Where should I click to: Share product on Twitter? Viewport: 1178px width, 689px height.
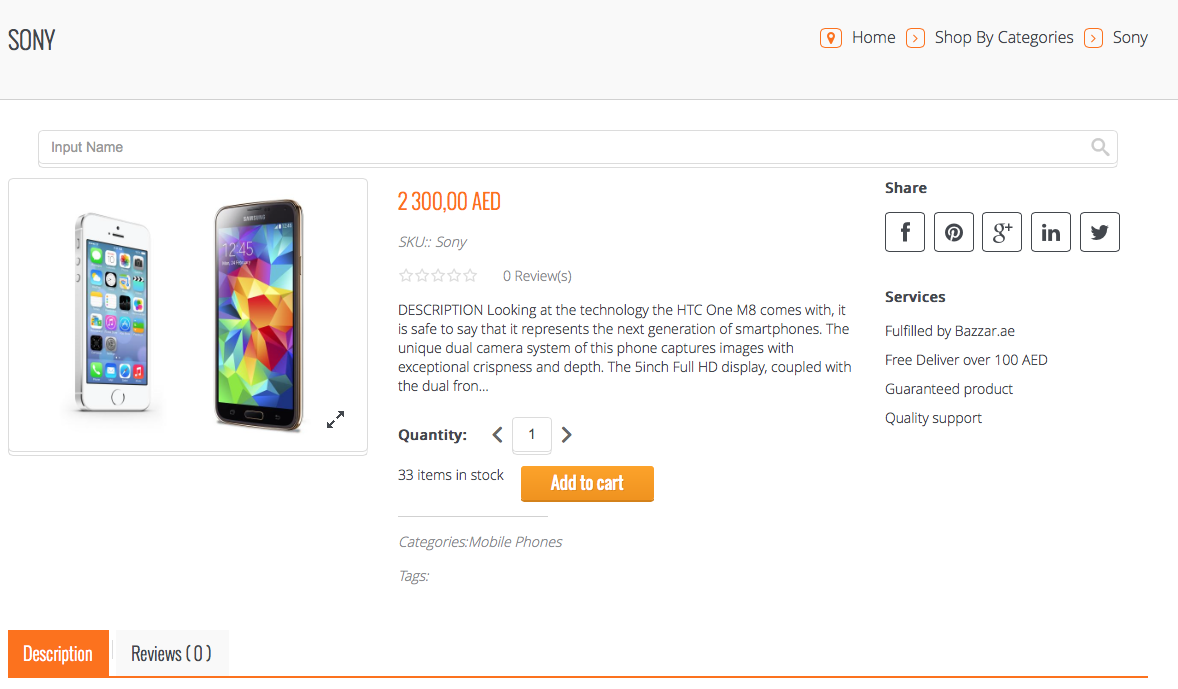pyautogui.click(x=1100, y=232)
